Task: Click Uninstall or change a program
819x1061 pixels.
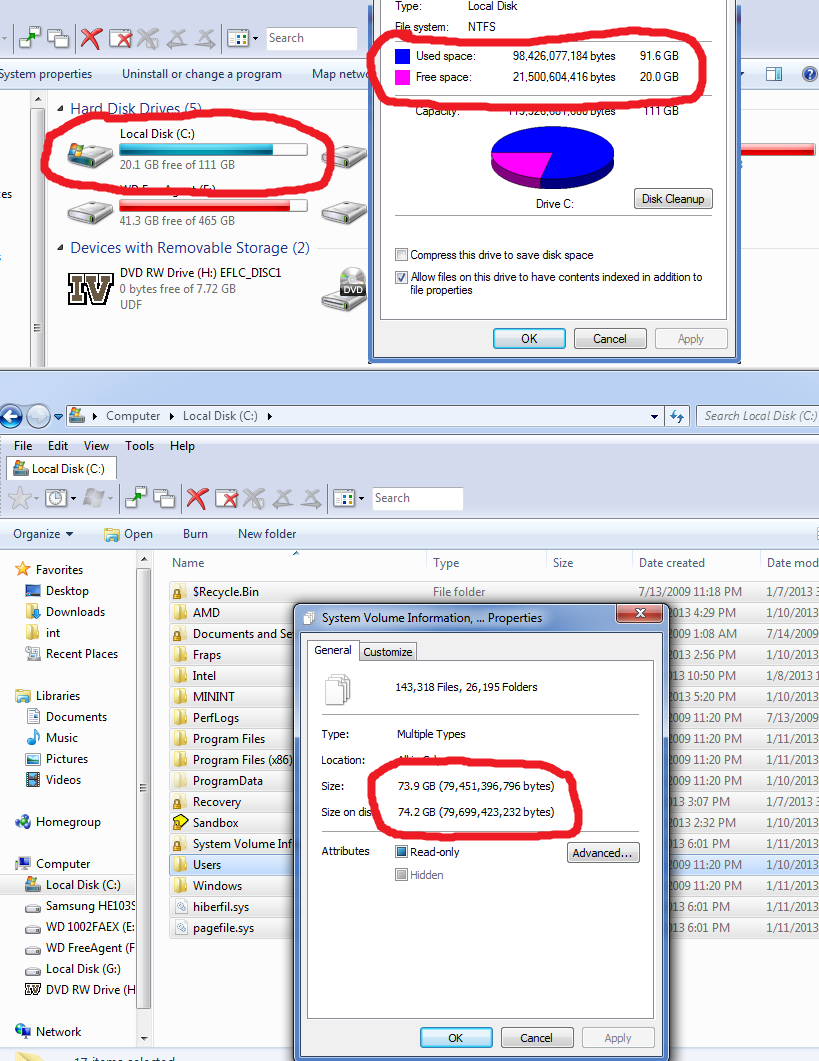Action: 202,74
